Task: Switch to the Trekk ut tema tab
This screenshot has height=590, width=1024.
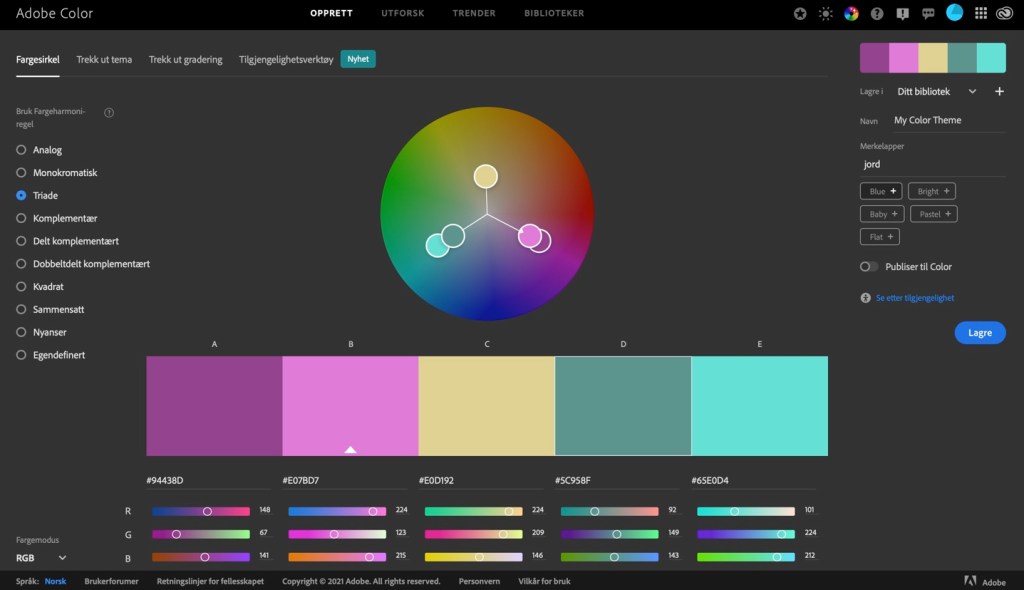Action: tap(104, 59)
